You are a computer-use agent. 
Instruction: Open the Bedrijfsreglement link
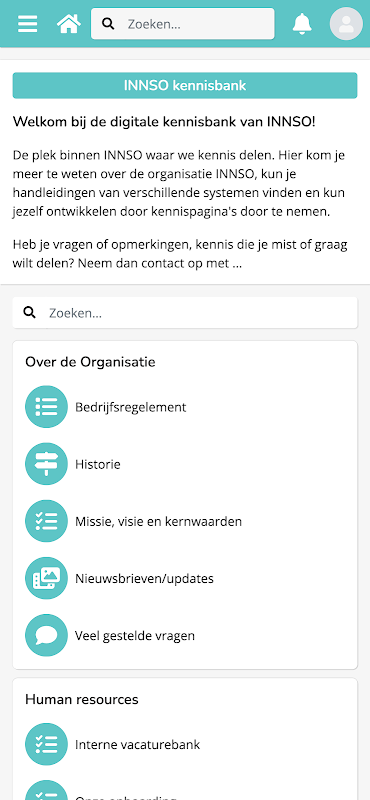pos(131,407)
